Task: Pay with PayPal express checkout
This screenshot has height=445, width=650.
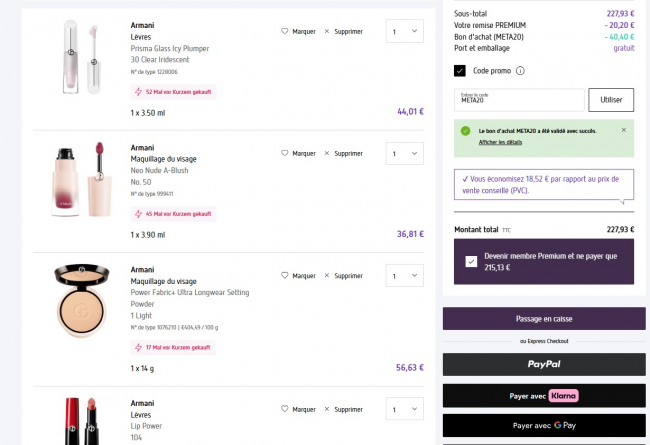Action: [x=544, y=364]
